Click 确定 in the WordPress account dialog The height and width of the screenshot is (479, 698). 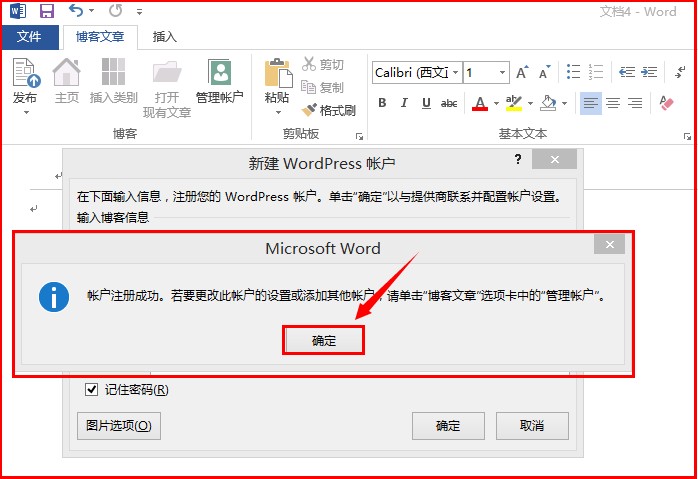click(x=448, y=426)
